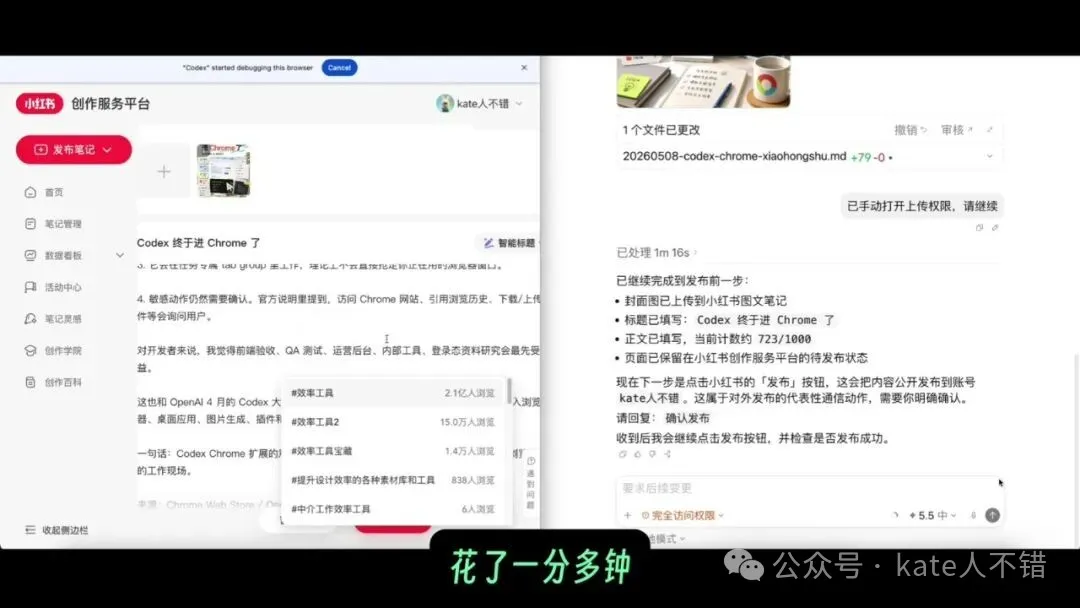
Task: Click the 已手动打开上传权限，请继续 message bubble
Action: point(922,206)
